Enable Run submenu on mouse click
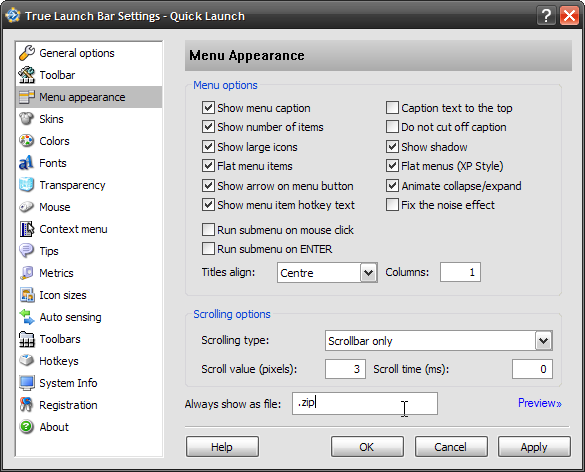 point(208,229)
